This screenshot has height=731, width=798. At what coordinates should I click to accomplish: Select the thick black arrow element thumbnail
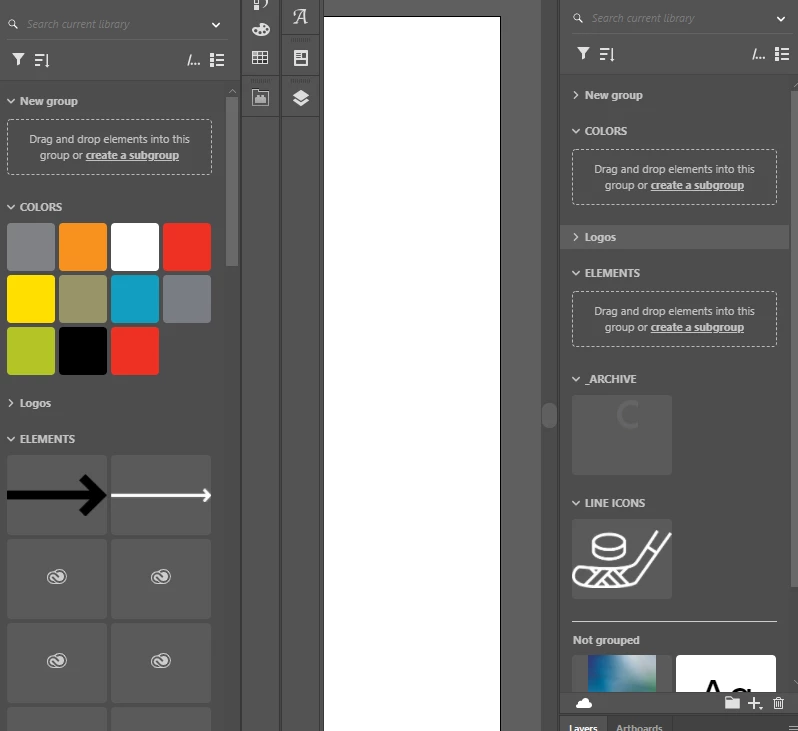tap(57, 495)
